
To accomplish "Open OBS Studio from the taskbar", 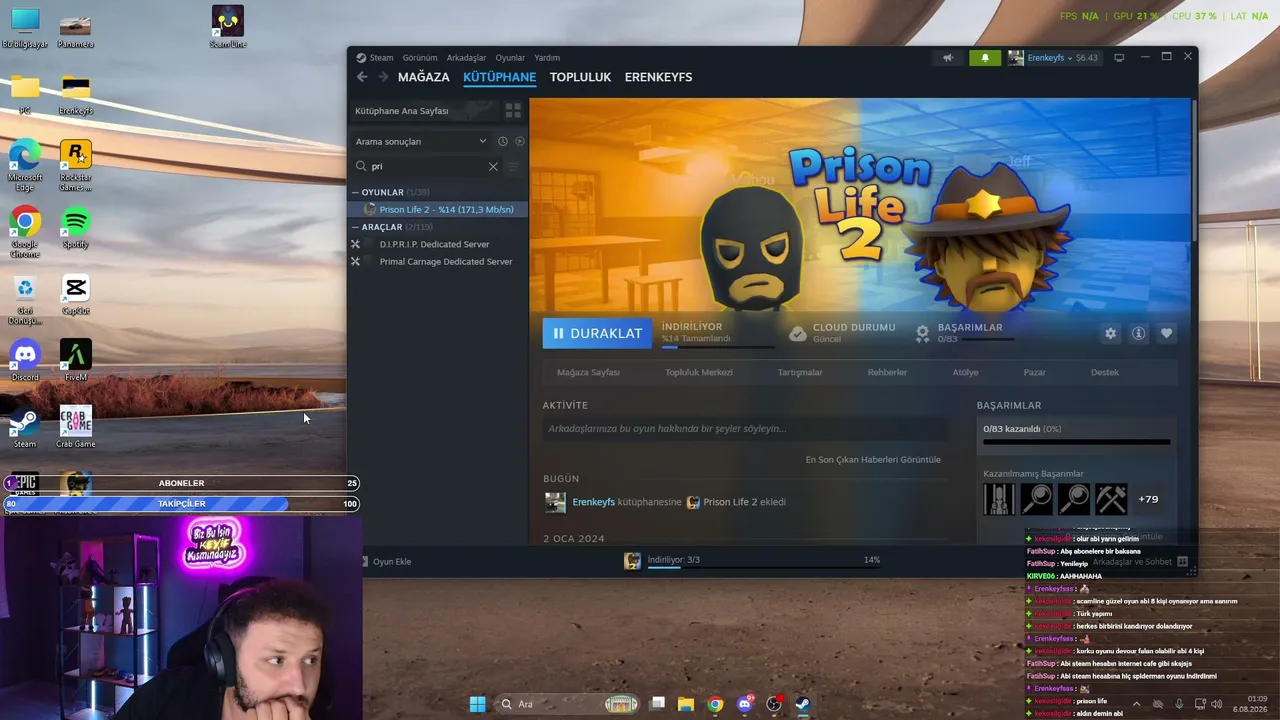I will pos(773,704).
